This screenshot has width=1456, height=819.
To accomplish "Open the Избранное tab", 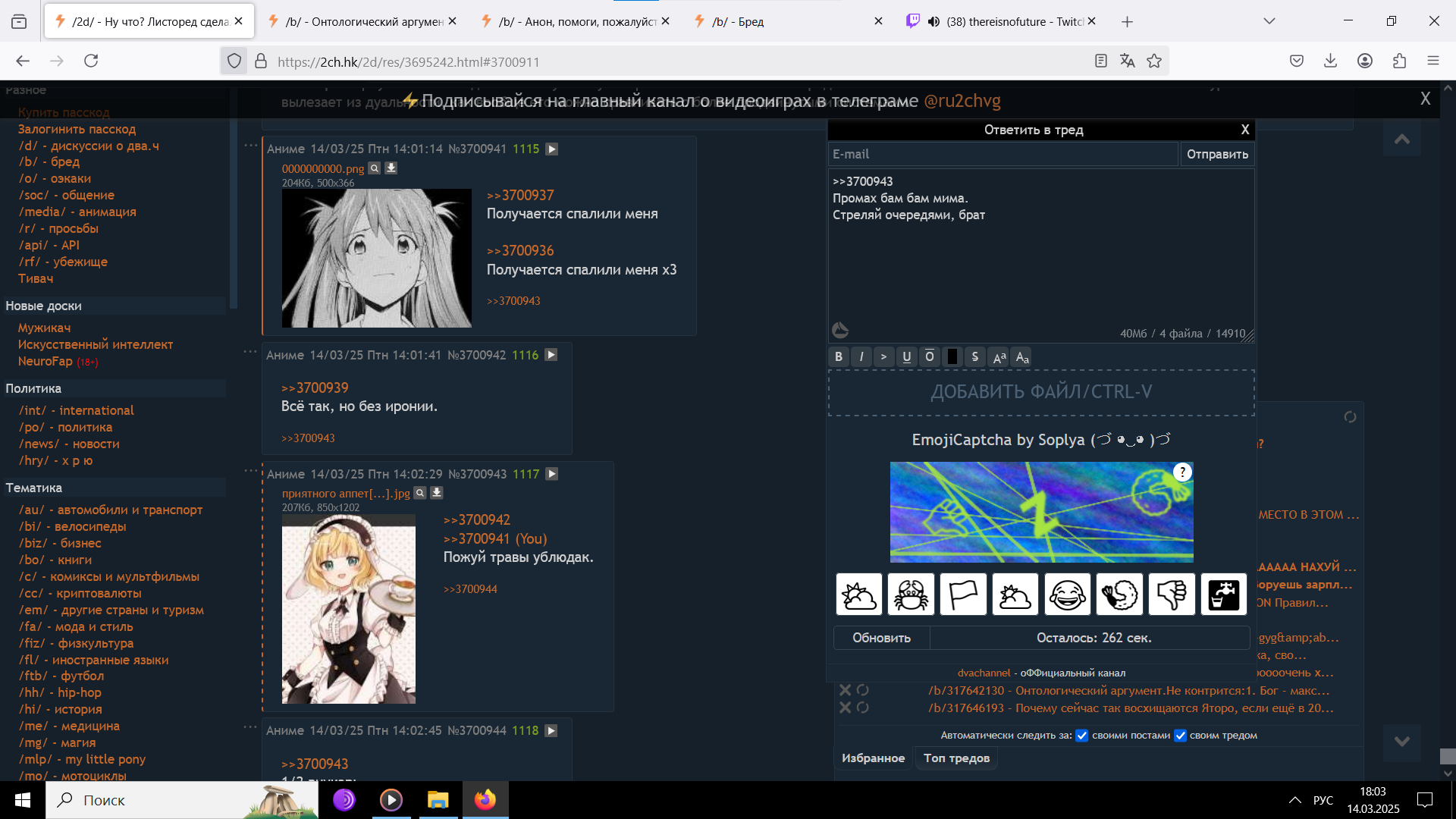I will click(x=873, y=758).
